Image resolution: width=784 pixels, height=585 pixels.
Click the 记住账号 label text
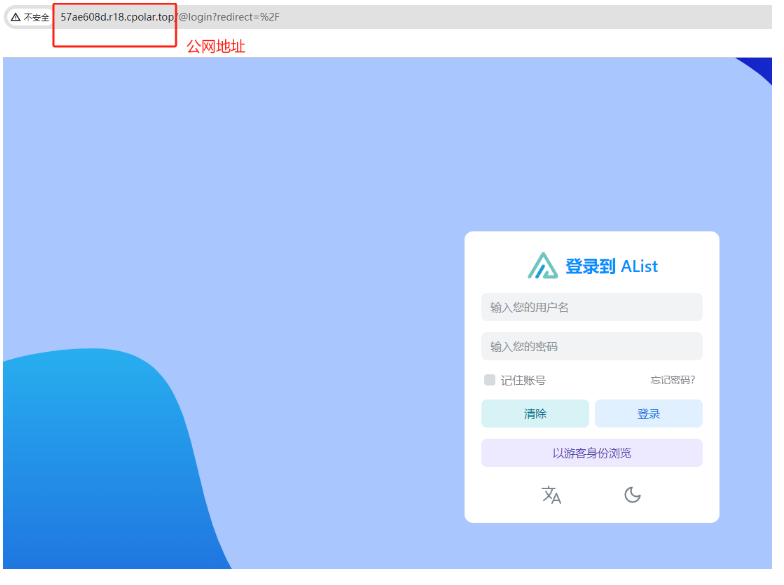(523, 380)
